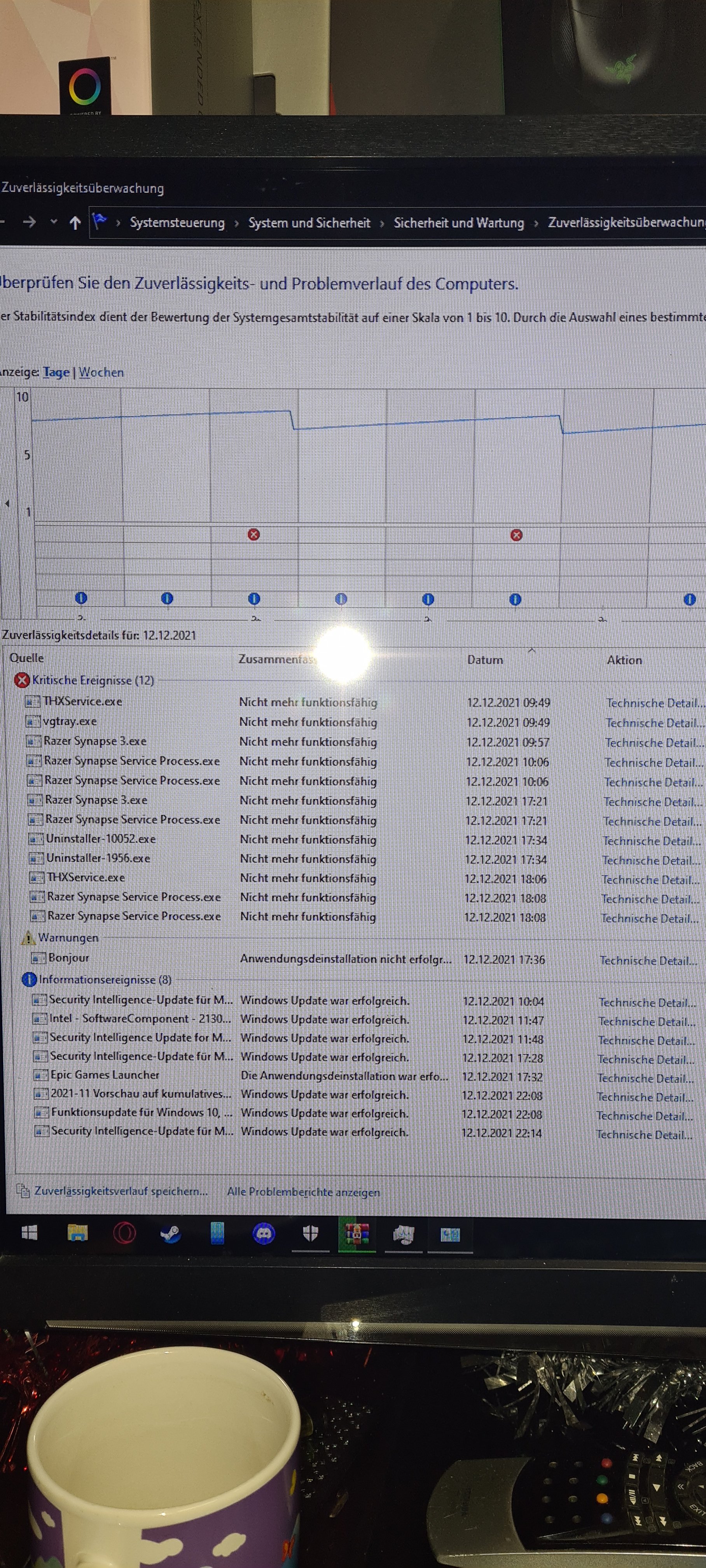Open the Windows Start menu
The width and height of the screenshot is (706, 1568).
[29, 1233]
